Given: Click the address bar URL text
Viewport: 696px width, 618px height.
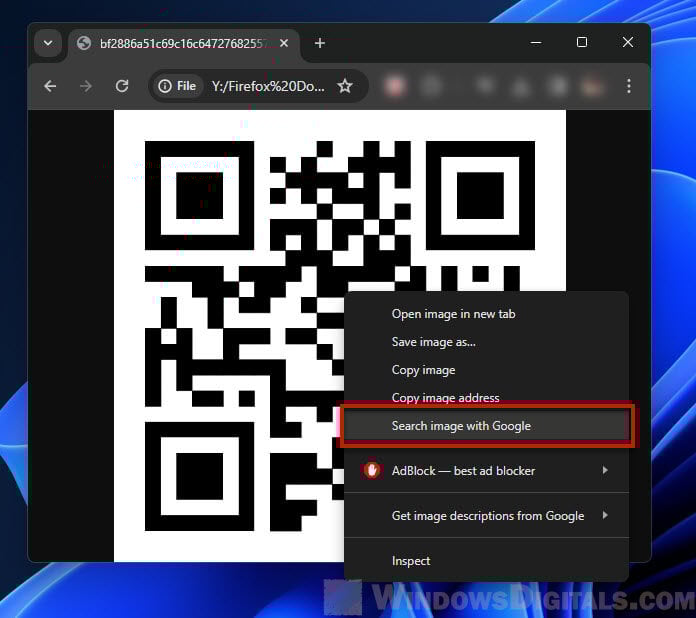Looking at the screenshot, I should (268, 86).
